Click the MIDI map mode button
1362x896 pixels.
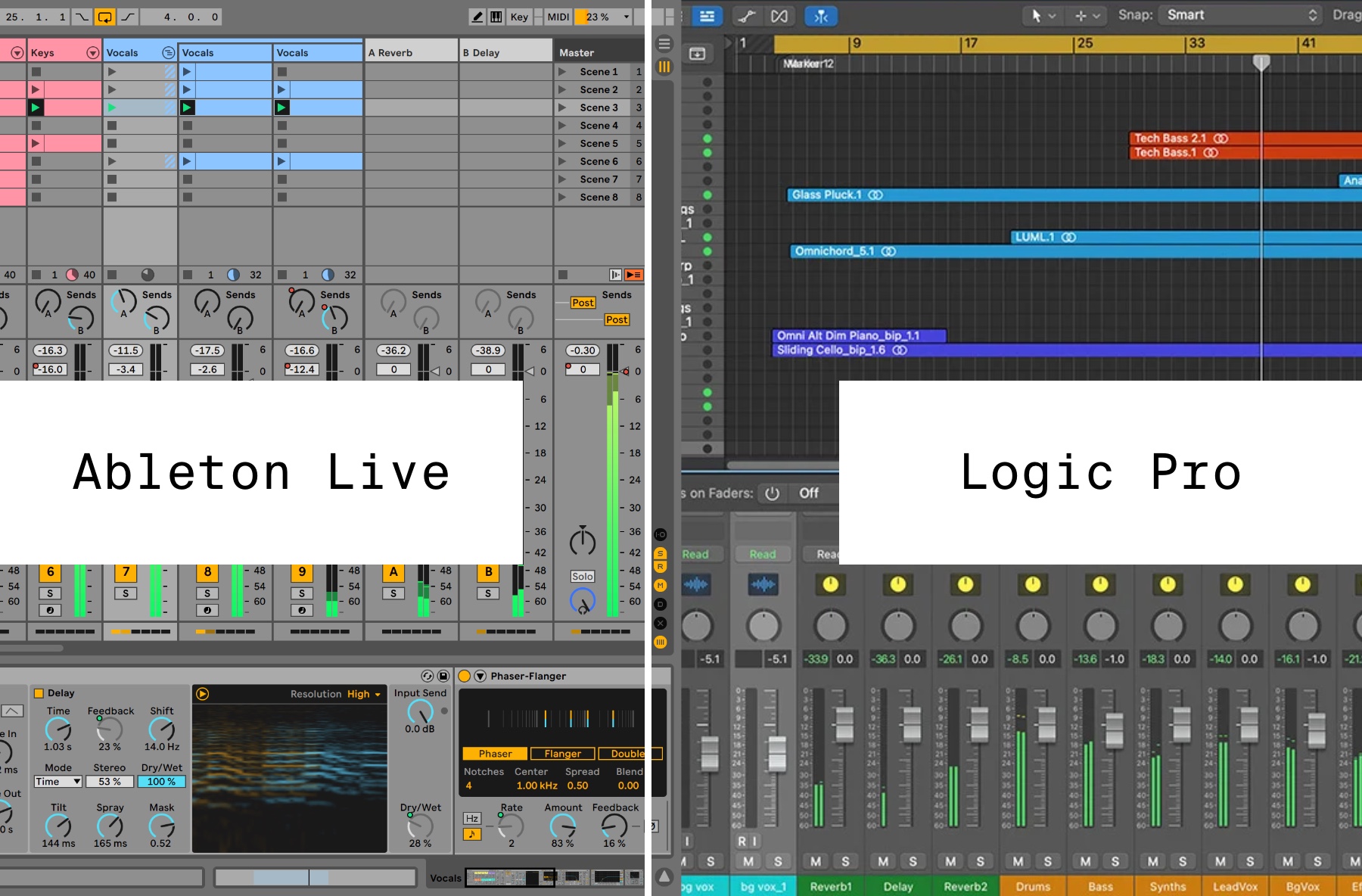click(x=558, y=17)
